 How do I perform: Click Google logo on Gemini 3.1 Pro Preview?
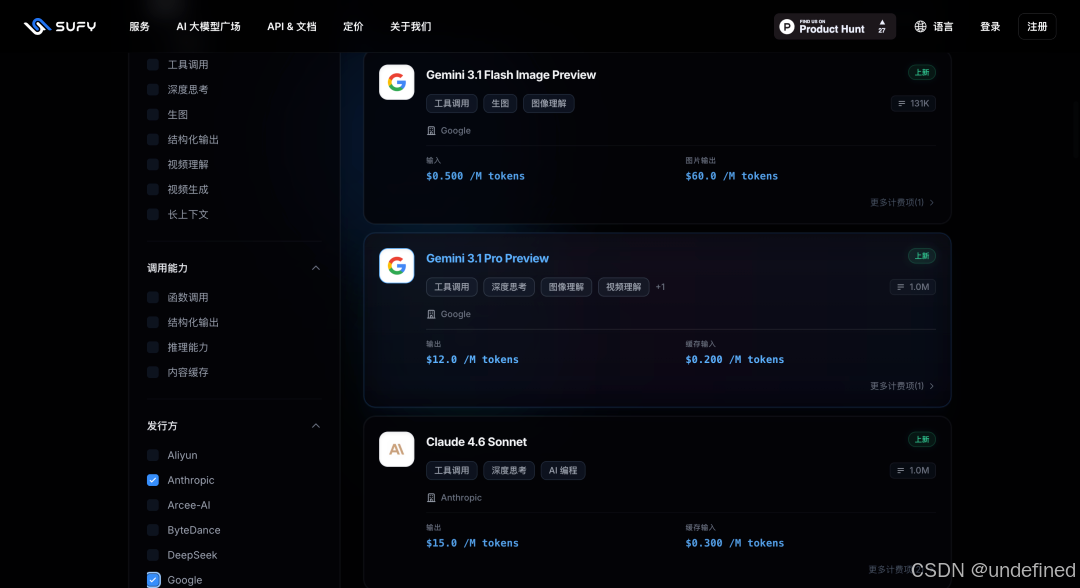point(397,266)
